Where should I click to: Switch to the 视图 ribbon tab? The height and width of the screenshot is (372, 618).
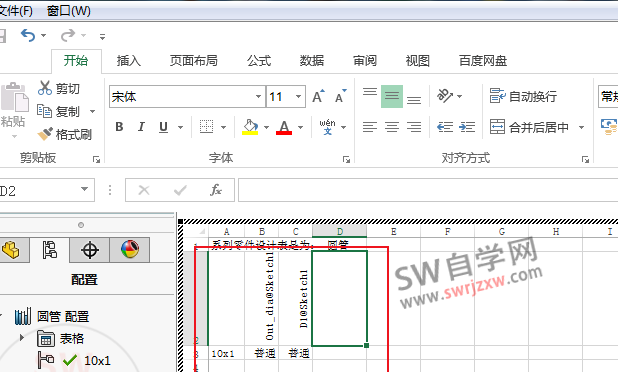click(417, 61)
